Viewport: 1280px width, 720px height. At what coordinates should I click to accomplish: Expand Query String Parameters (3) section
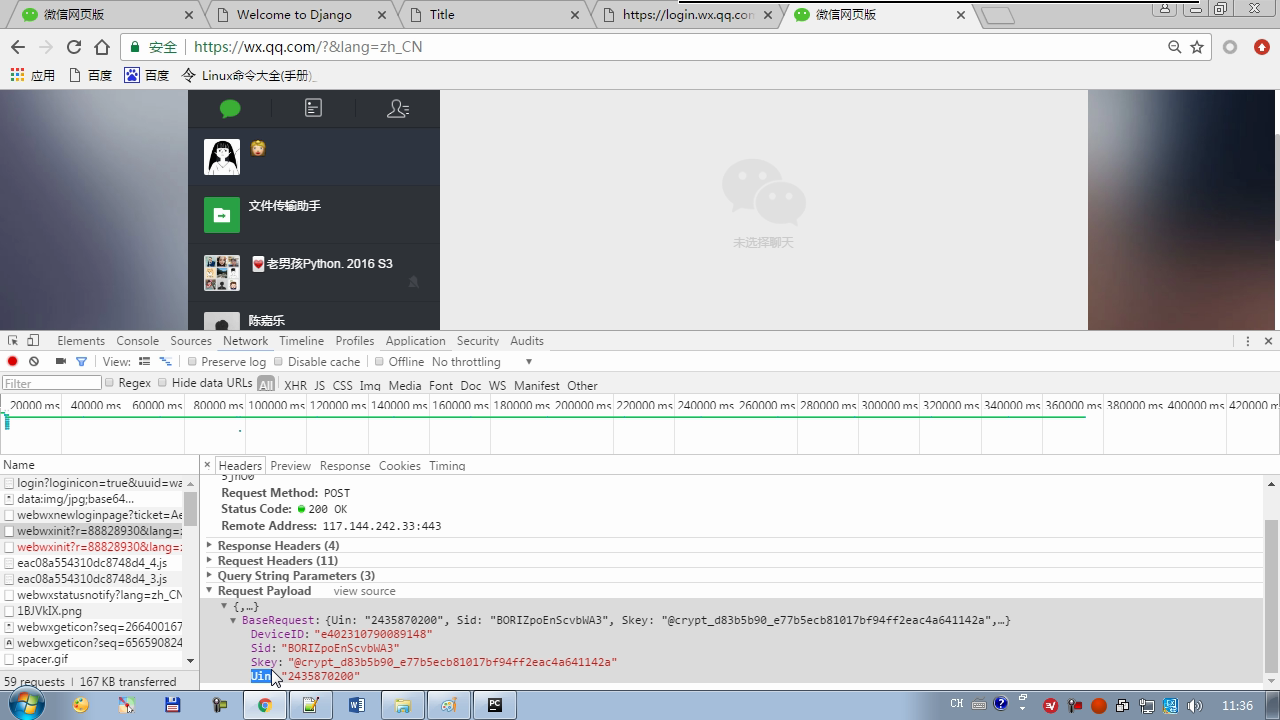pyautogui.click(x=296, y=576)
